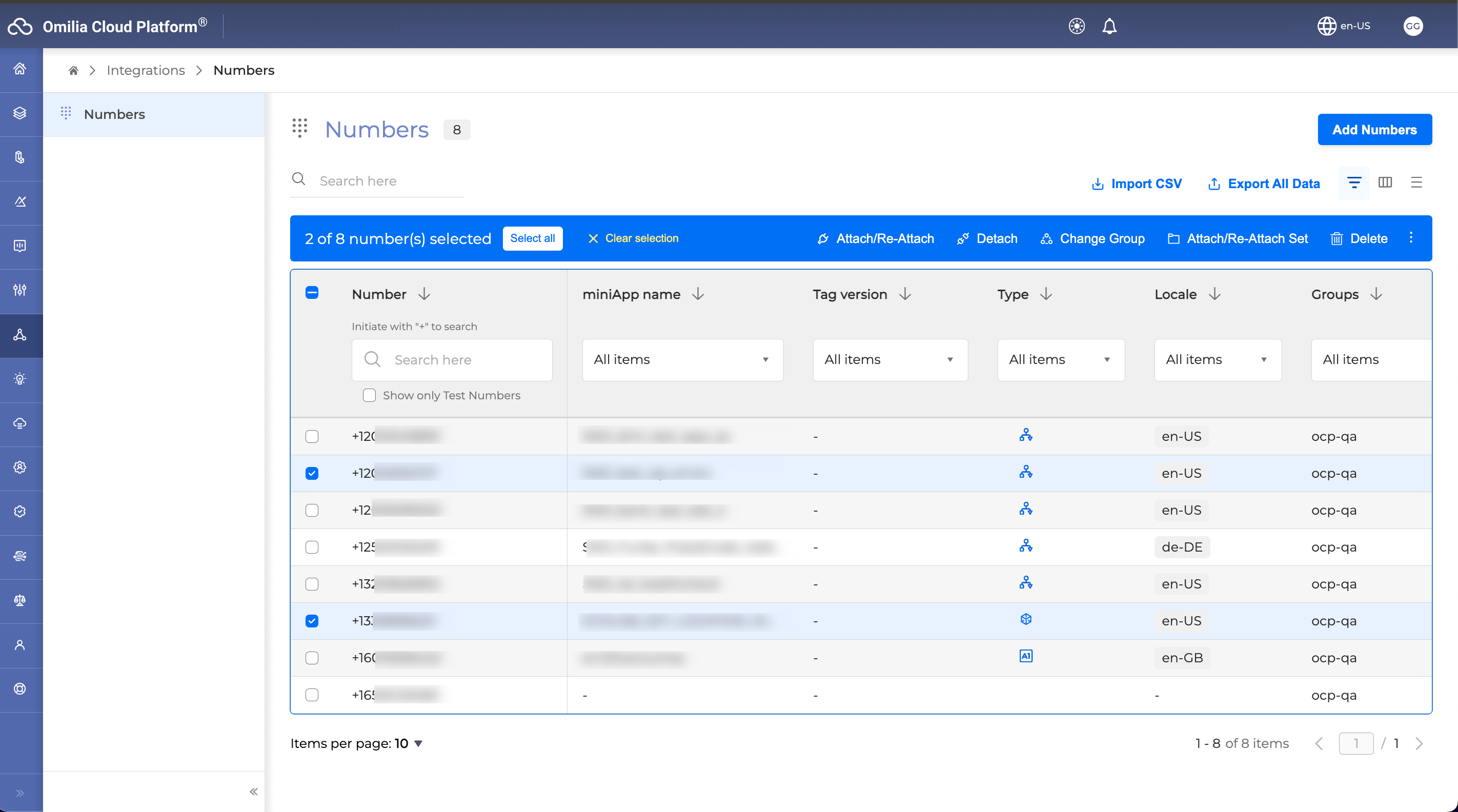Click Export All Data
The image size is (1458, 812).
(1263, 184)
